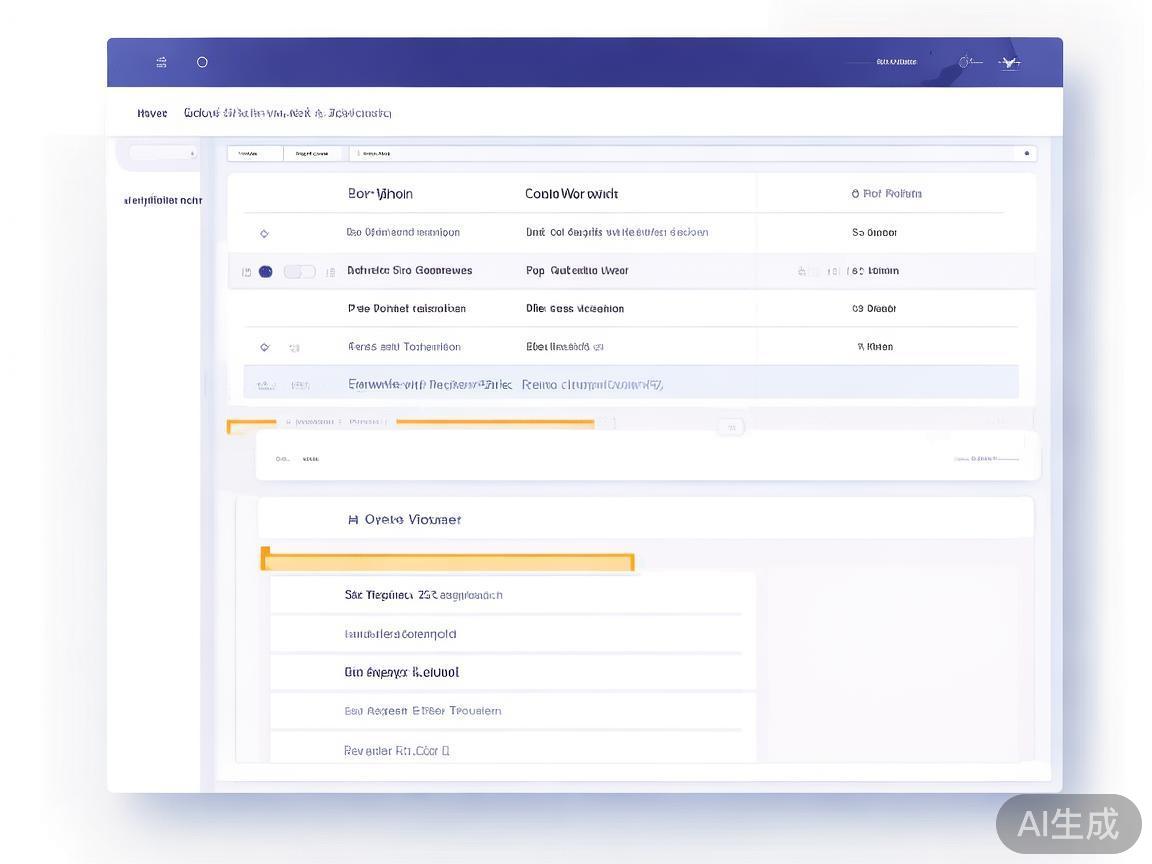Select the dark blue radio dot in the second row
Viewport: 1152px width, 864px height.
266,272
